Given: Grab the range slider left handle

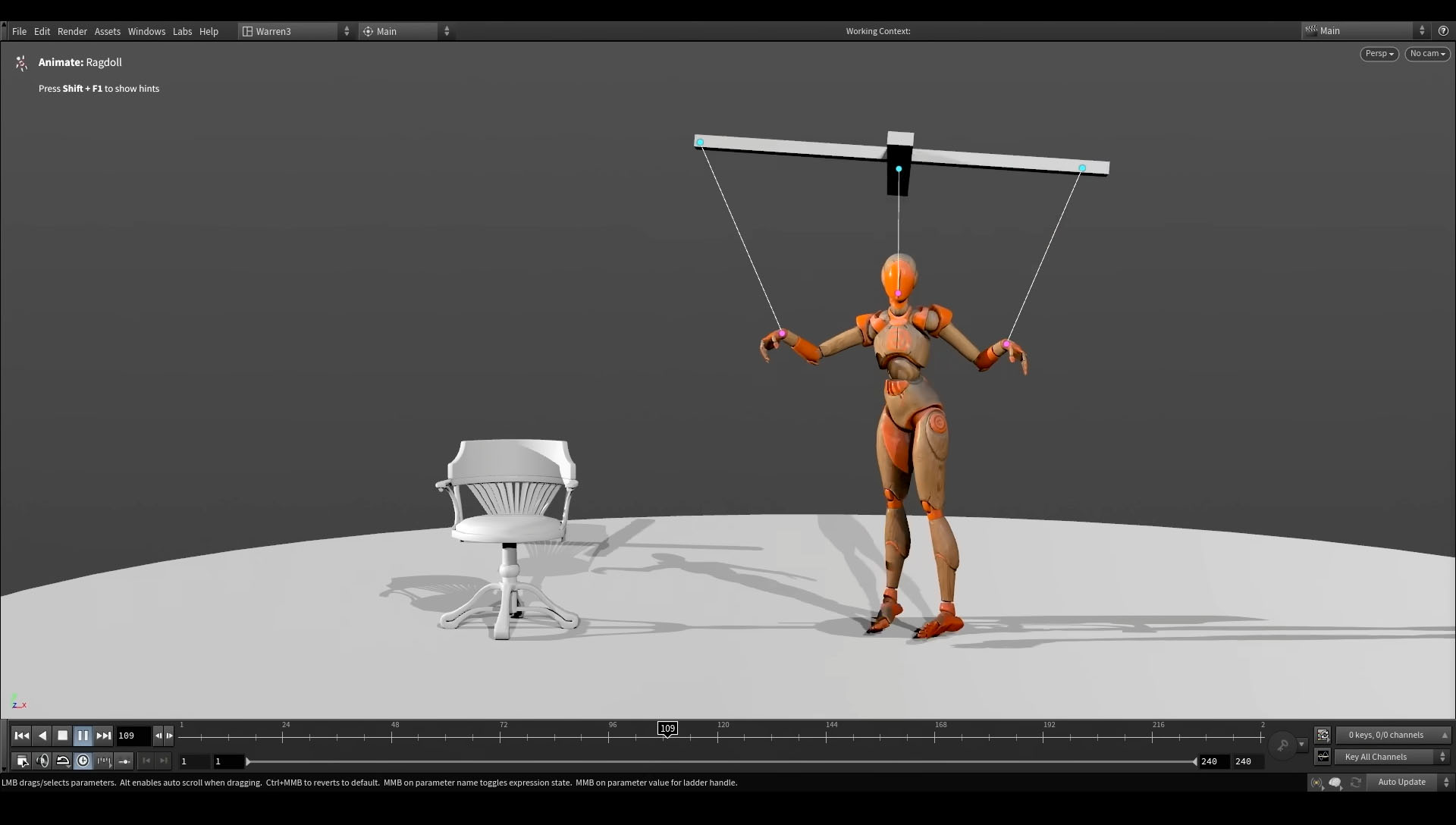Looking at the screenshot, I should (248, 761).
